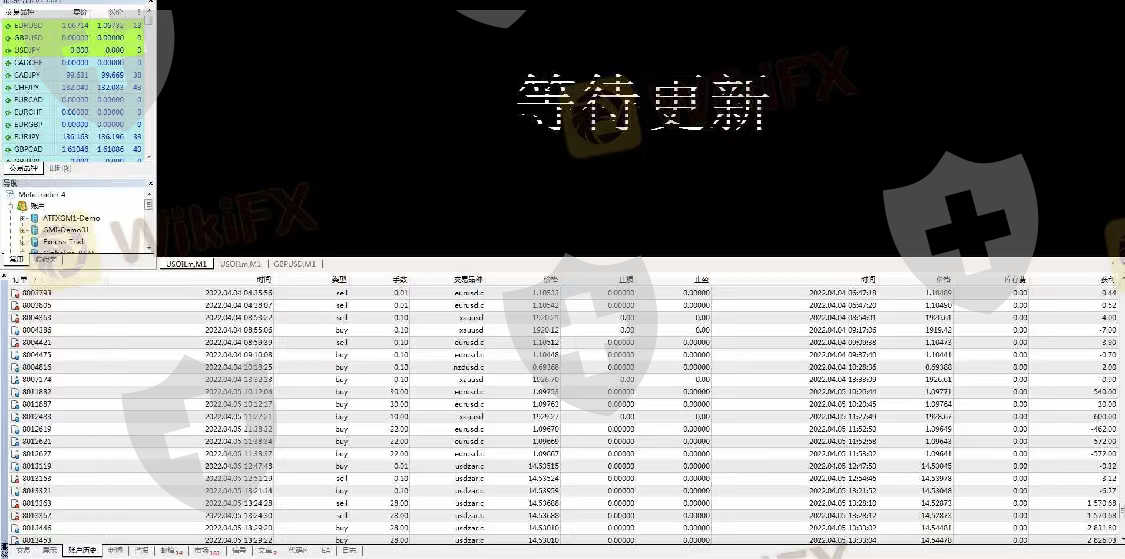
Task: Sort history by the 止损 column header
Action: point(626,279)
